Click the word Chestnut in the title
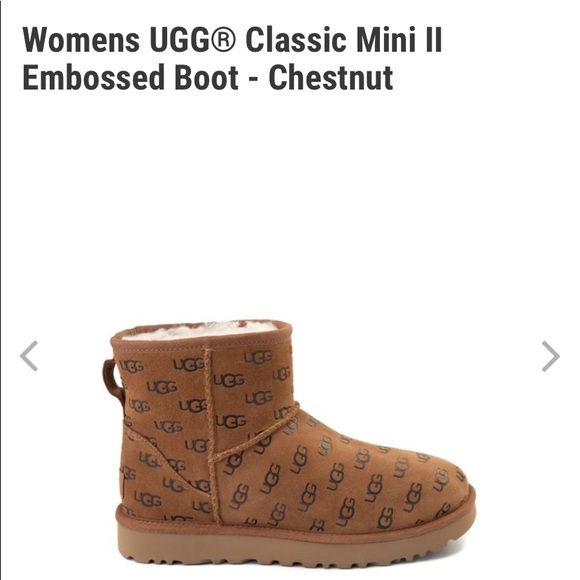580x580 pixels. click(x=331, y=77)
